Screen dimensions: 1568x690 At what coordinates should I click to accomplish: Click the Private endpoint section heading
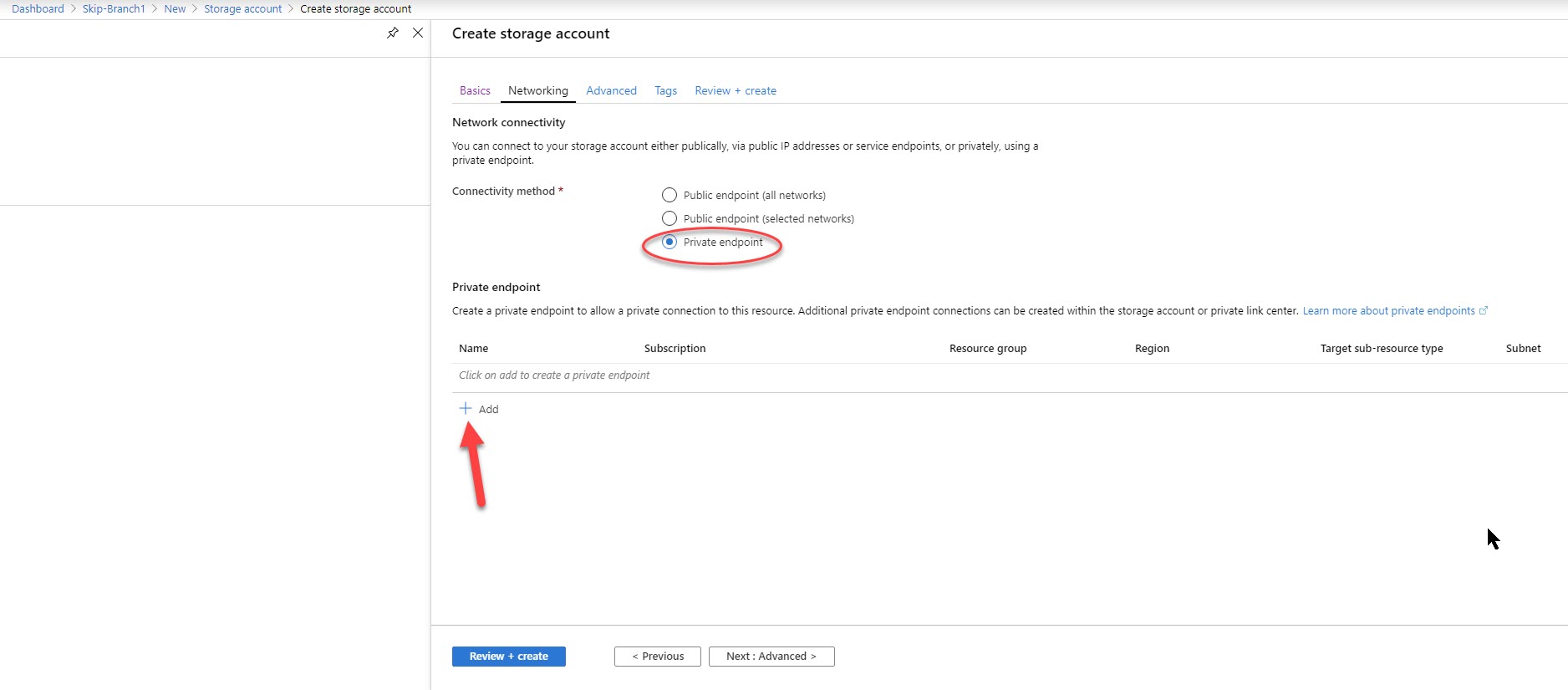[496, 287]
